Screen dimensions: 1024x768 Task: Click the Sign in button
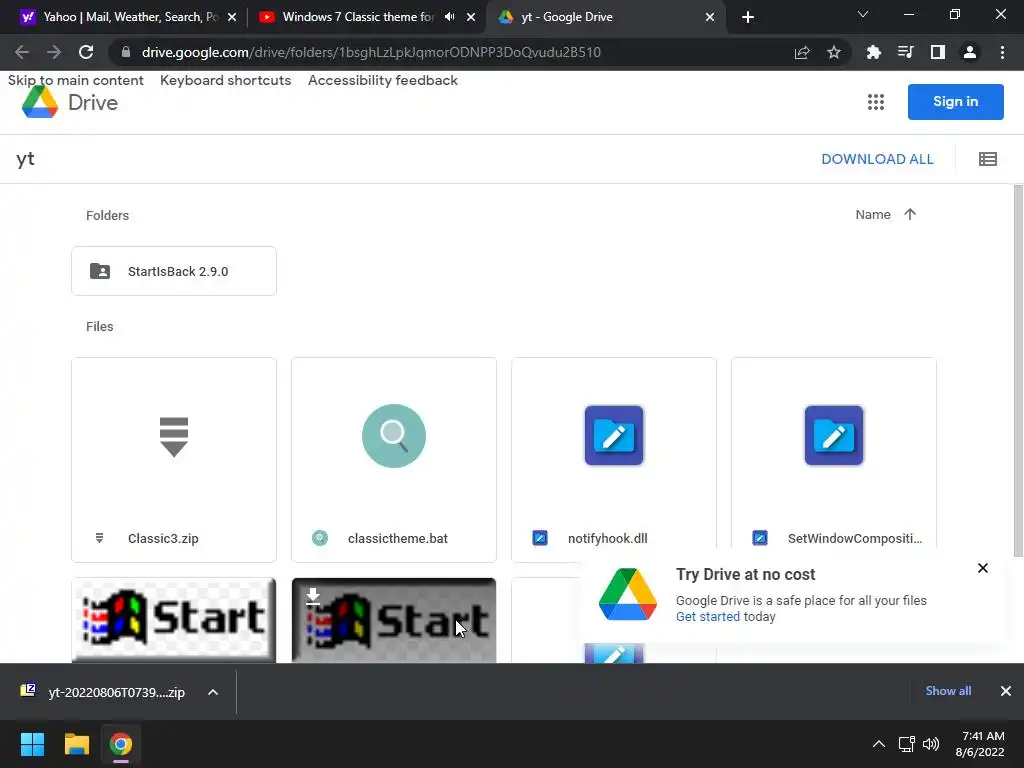(955, 102)
